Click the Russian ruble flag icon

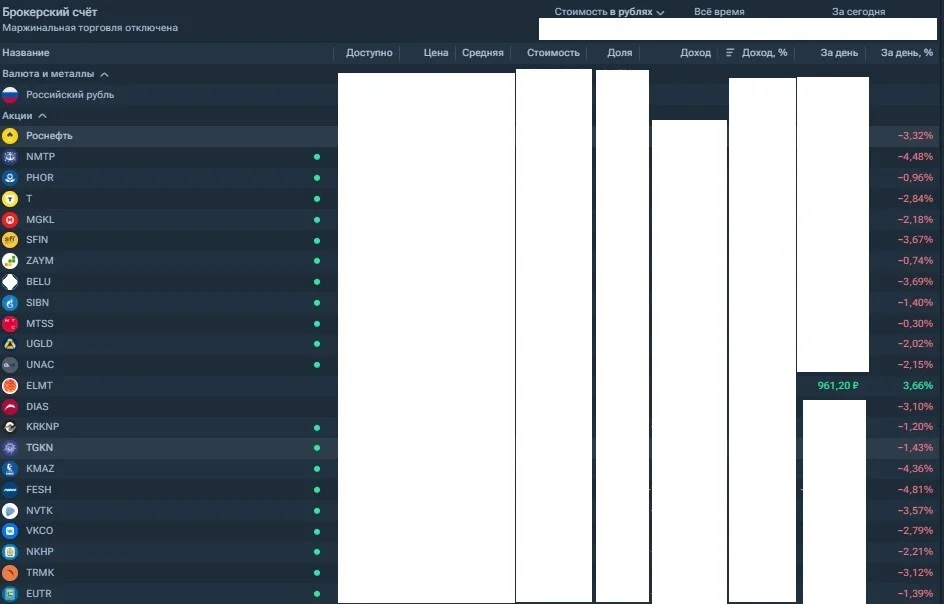(10, 95)
